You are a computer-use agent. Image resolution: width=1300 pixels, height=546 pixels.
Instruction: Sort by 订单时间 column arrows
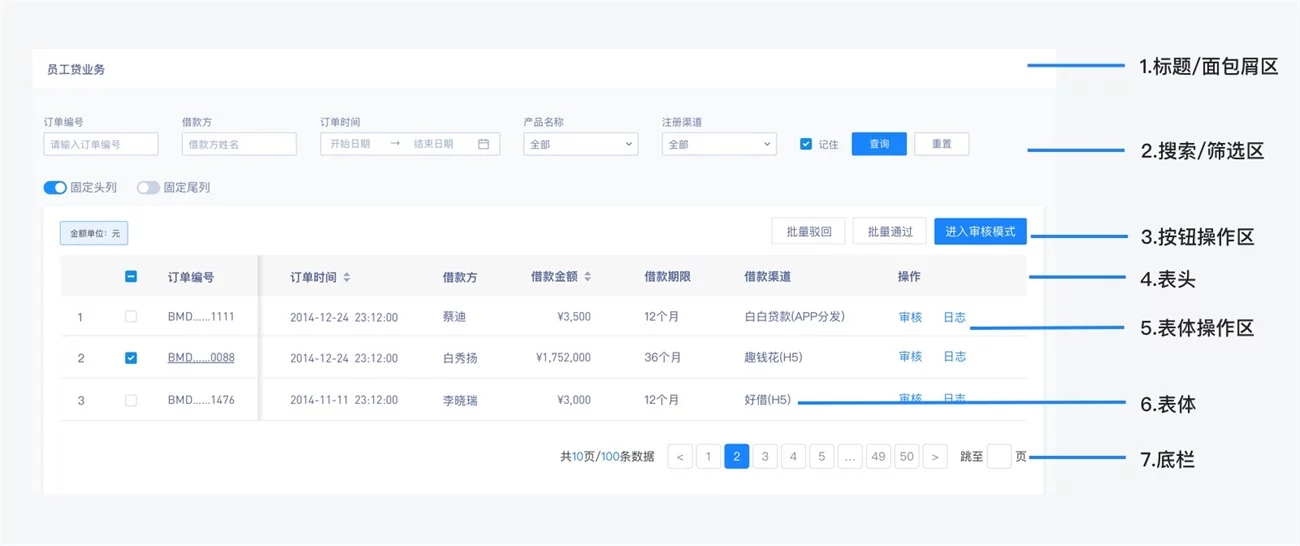(347, 277)
